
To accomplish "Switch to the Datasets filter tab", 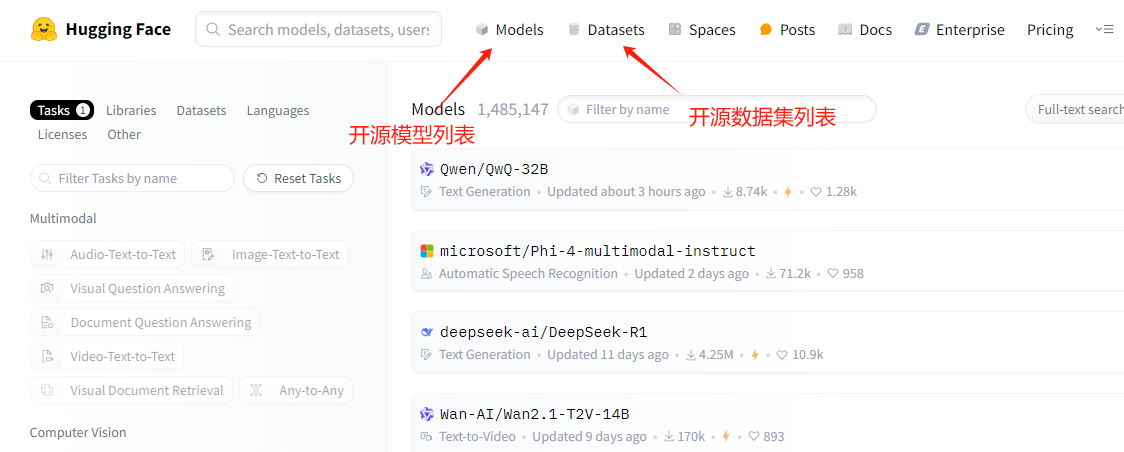I will coord(201,110).
